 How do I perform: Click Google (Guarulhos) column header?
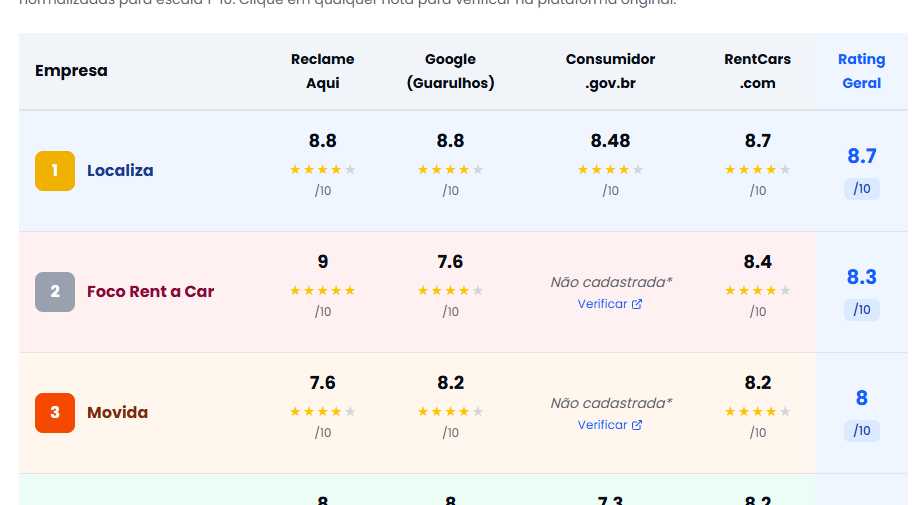(x=450, y=71)
